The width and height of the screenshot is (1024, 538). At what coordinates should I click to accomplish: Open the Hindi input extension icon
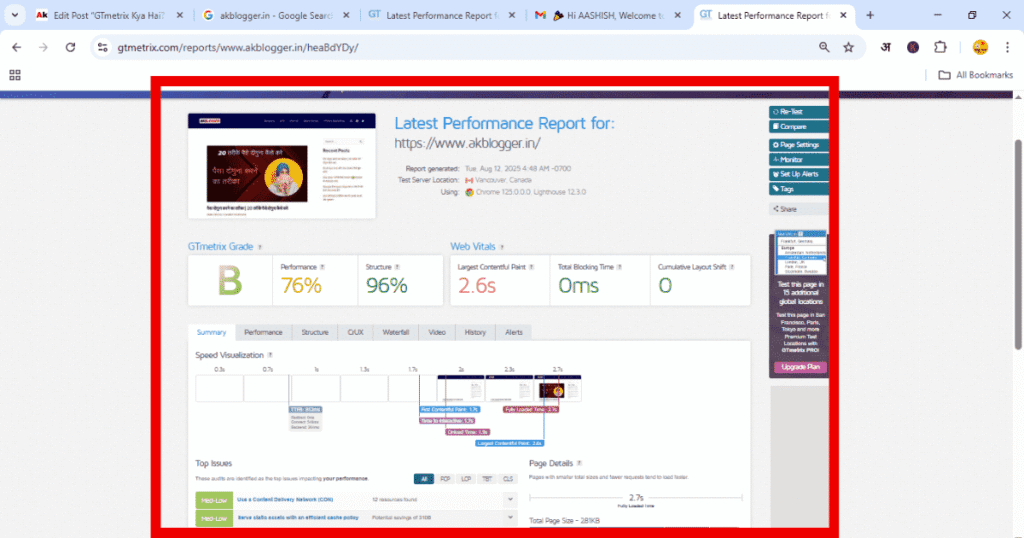[886, 47]
